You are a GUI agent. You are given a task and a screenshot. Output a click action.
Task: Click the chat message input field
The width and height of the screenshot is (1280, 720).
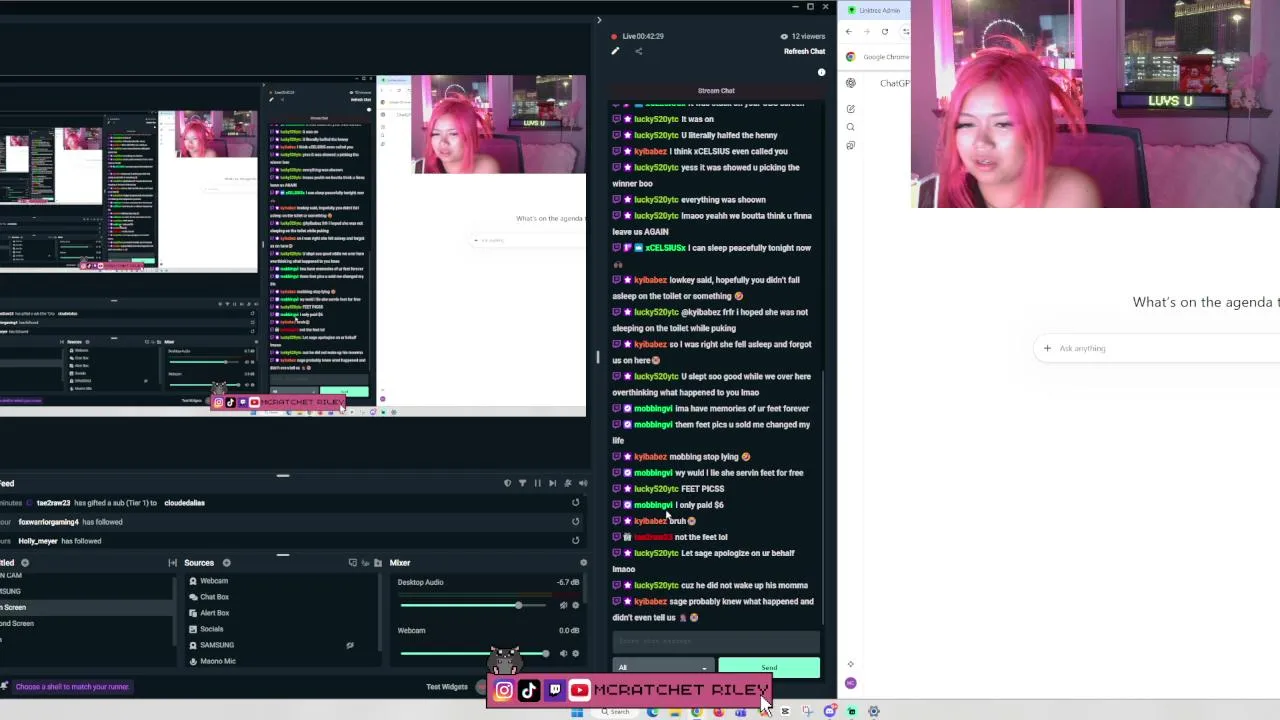(x=716, y=641)
